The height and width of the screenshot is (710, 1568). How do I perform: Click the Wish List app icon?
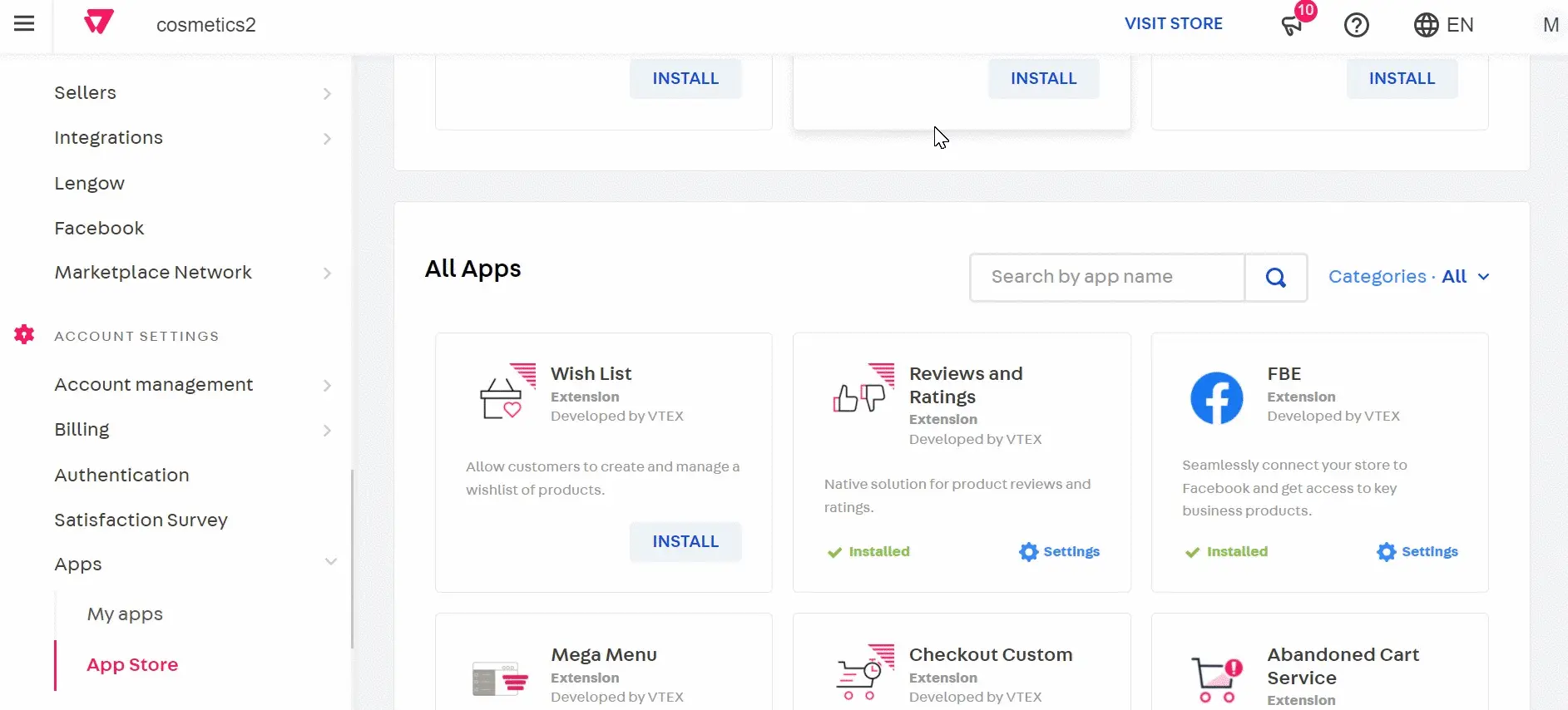coord(507,392)
